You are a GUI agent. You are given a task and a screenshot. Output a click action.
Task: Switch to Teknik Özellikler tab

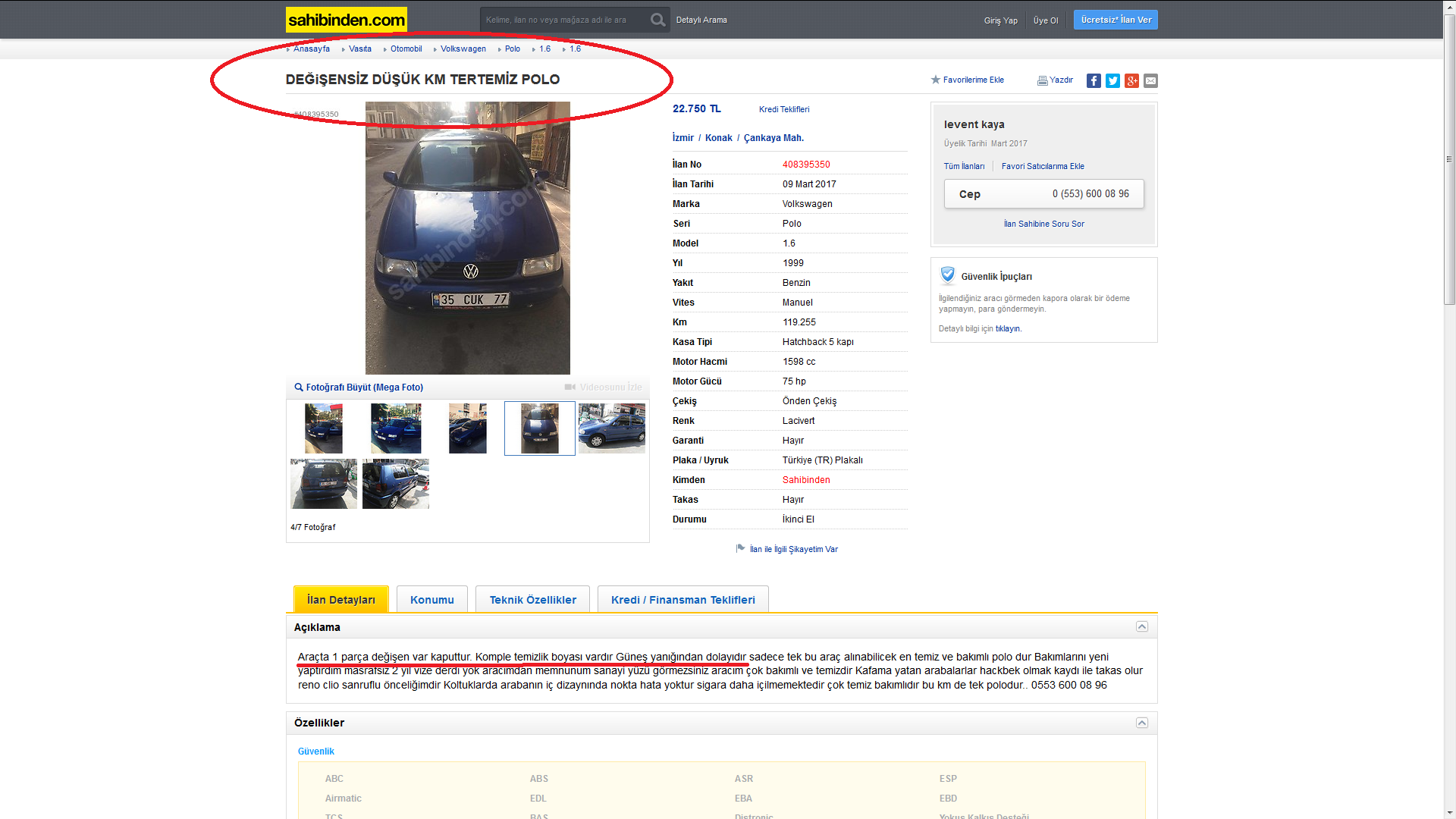coord(533,599)
